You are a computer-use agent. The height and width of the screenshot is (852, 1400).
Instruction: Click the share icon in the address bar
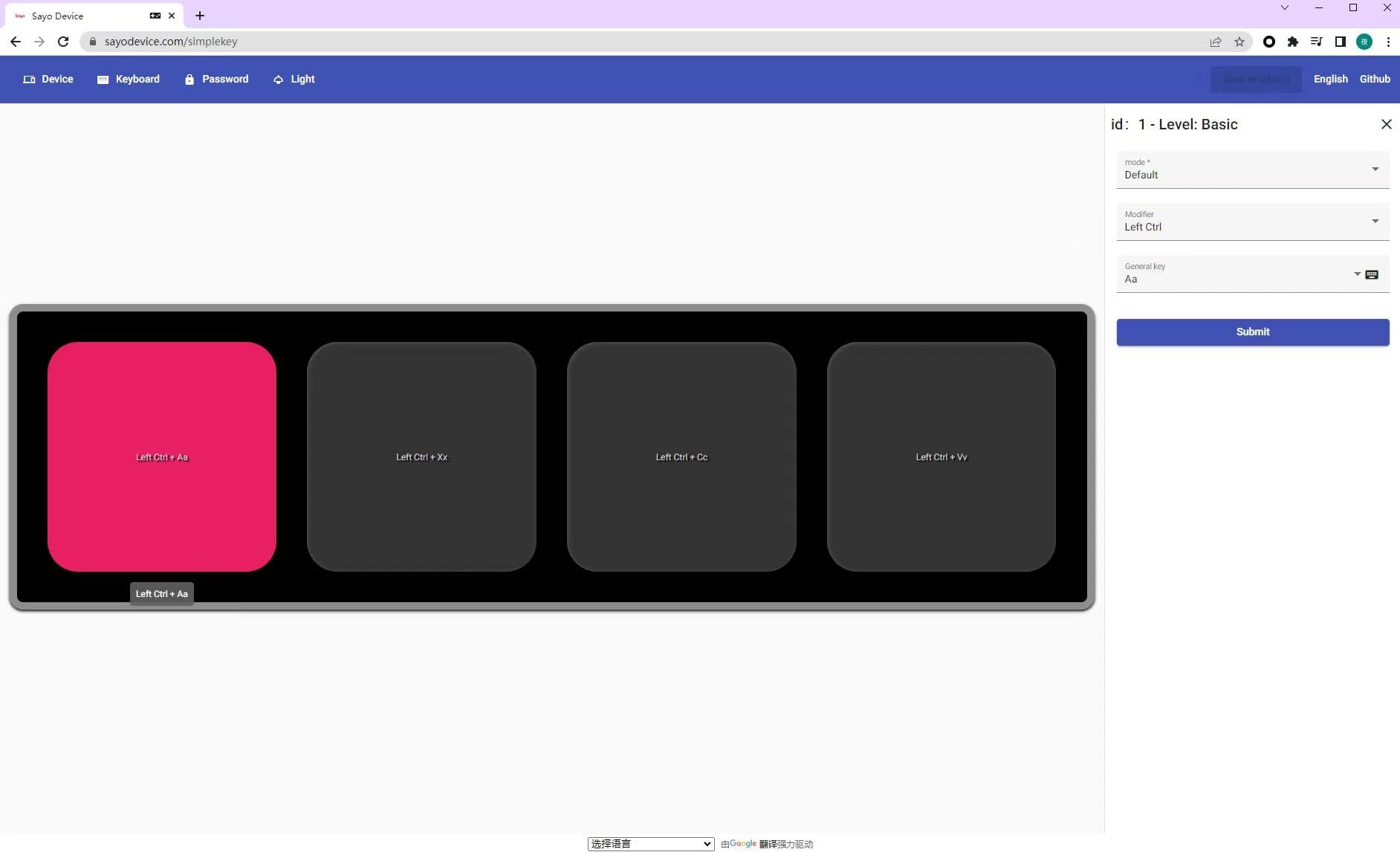click(x=1216, y=42)
